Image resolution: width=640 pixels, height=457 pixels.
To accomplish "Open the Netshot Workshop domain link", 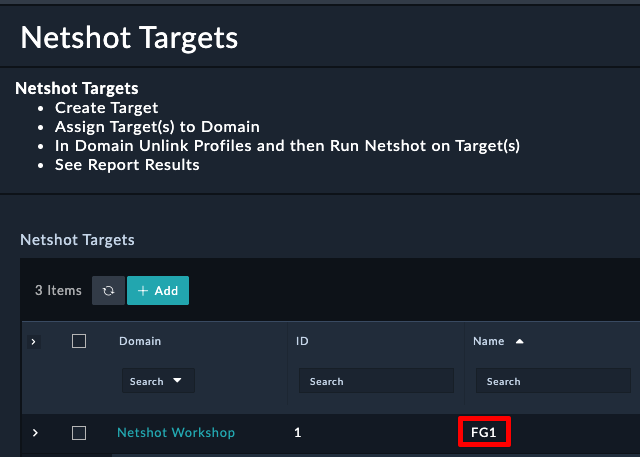I will (x=176, y=433).
